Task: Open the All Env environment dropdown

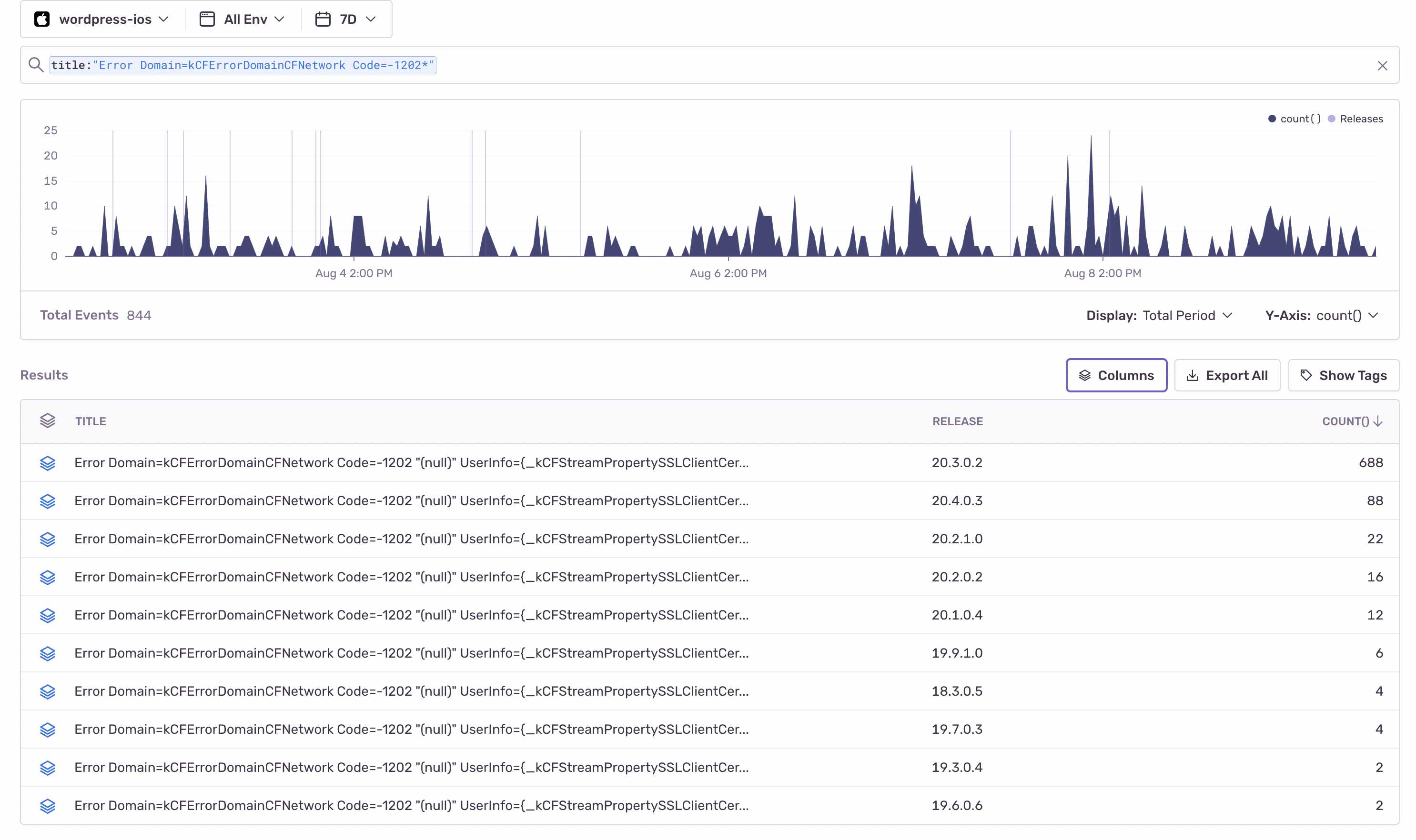Action: coord(243,20)
